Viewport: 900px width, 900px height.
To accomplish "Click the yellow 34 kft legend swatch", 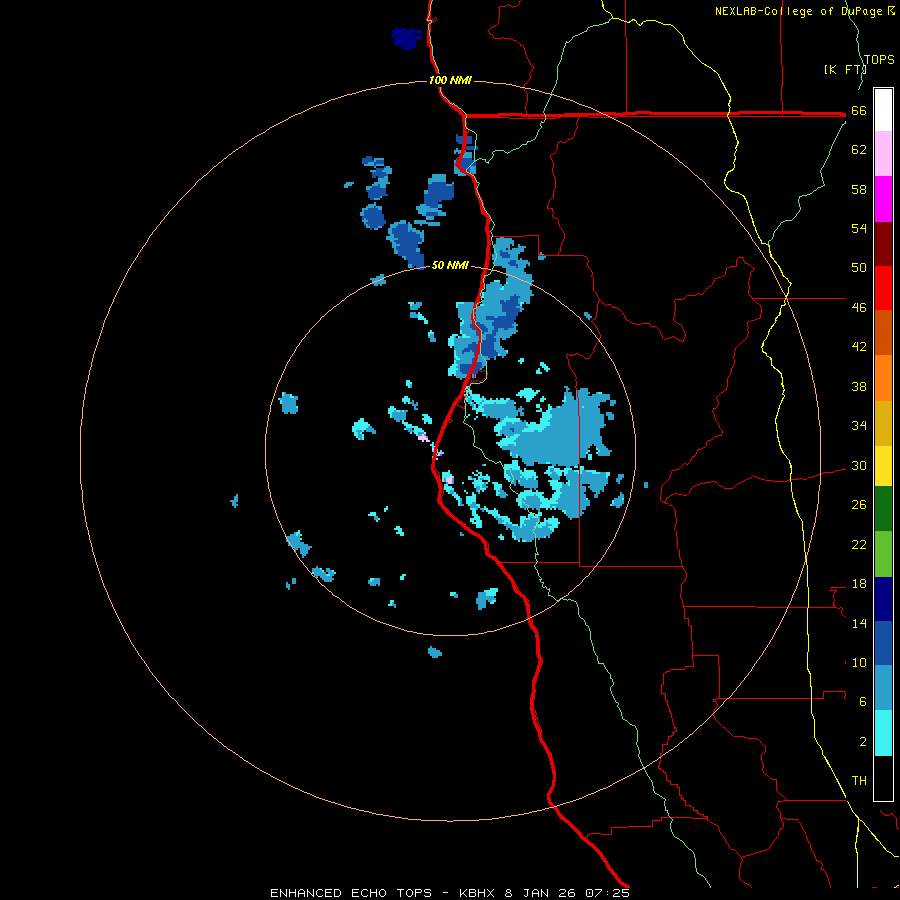I will pyautogui.click(x=883, y=466).
